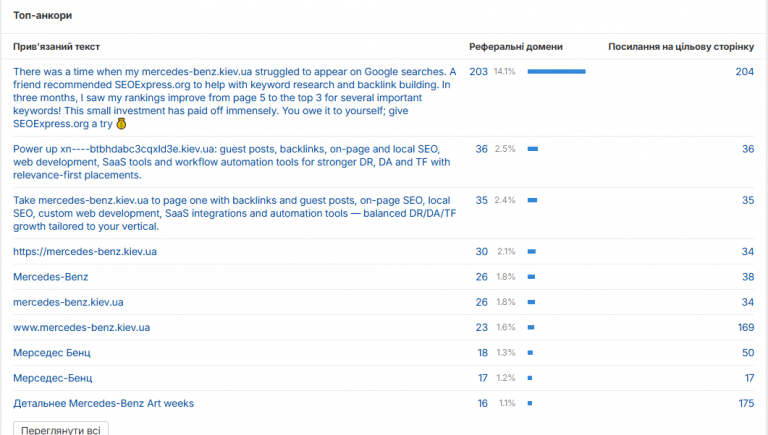Open 'Детальнее Mercedes-Benz Art weeks' anchor
This screenshot has height=435, width=768.
click(103, 404)
